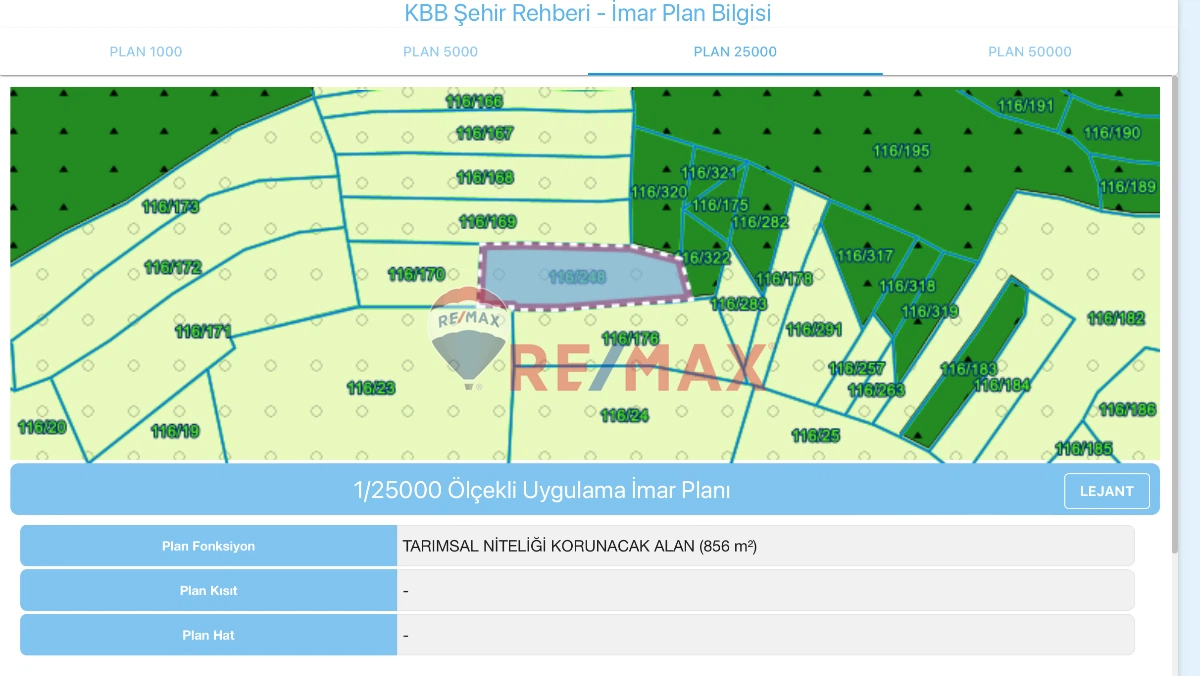Viewport: 1200px width, 676px height.
Task: Select parcel 116/170 on the map
Action: tap(416, 274)
